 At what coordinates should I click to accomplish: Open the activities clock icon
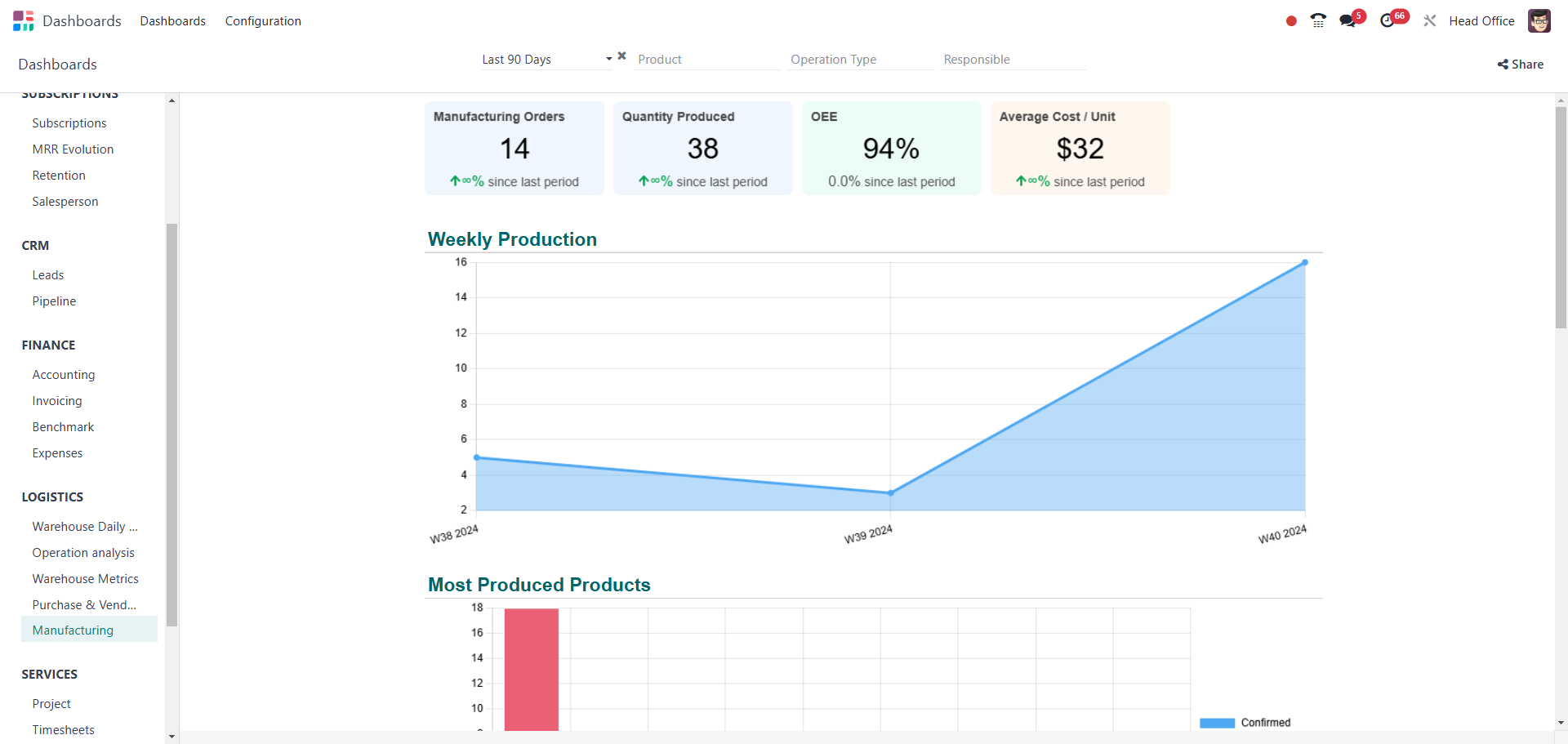1388,20
